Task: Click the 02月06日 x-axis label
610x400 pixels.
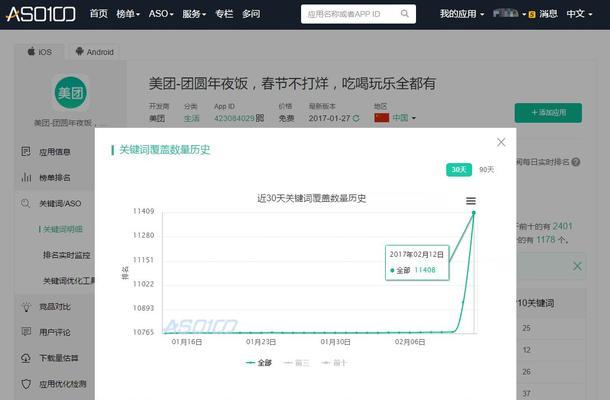Action: [410, 342]
